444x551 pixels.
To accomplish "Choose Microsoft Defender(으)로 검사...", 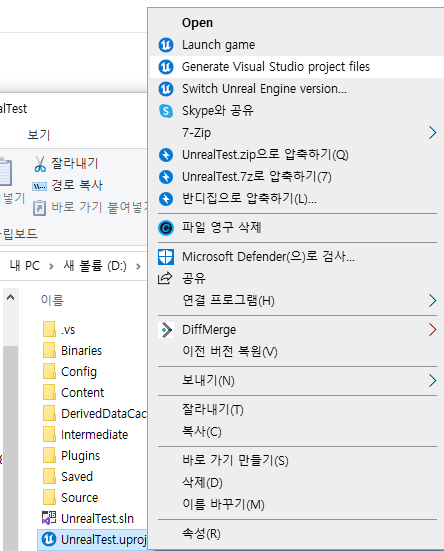I will pos(268,257).
